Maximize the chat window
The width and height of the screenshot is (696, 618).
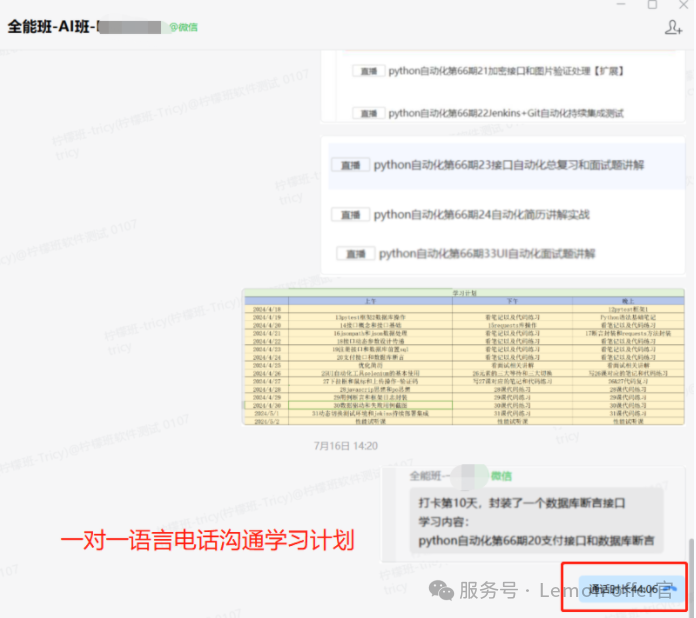coord(652,5)
